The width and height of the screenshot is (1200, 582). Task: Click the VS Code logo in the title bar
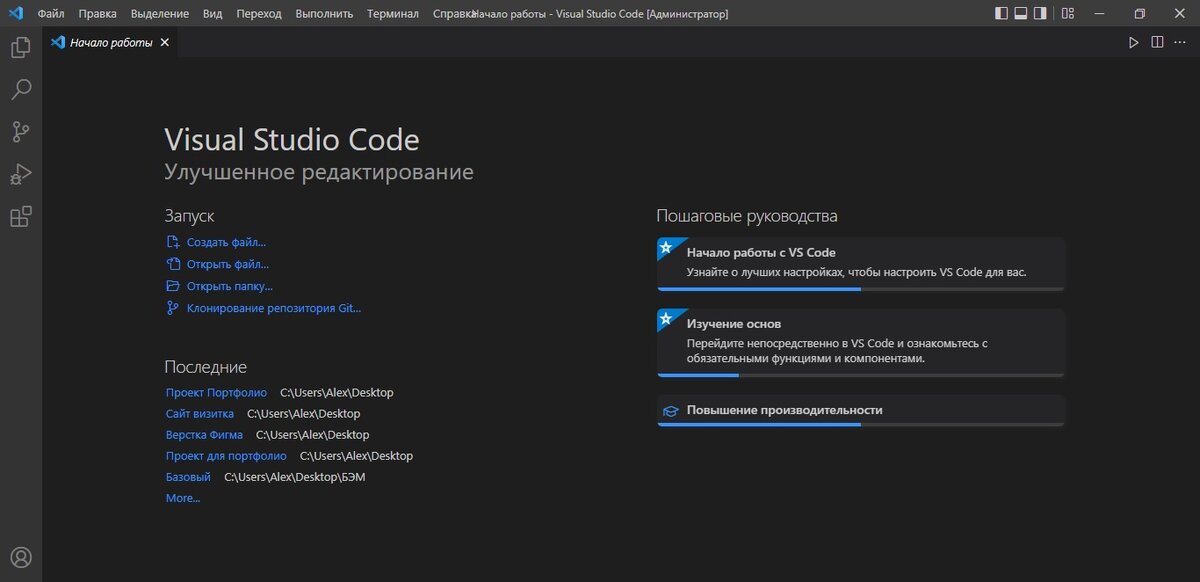15,14
